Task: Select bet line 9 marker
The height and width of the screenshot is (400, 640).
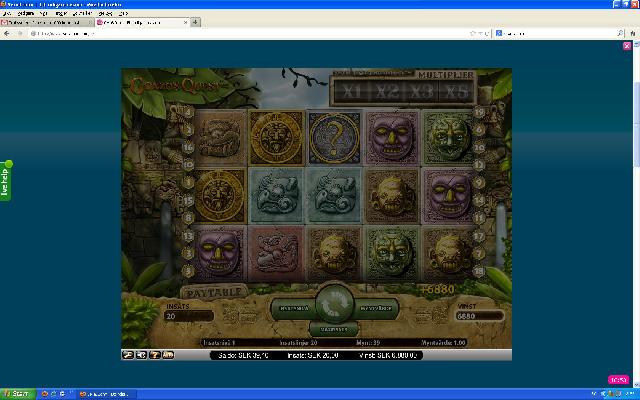Action: click(x=479, y=182)
